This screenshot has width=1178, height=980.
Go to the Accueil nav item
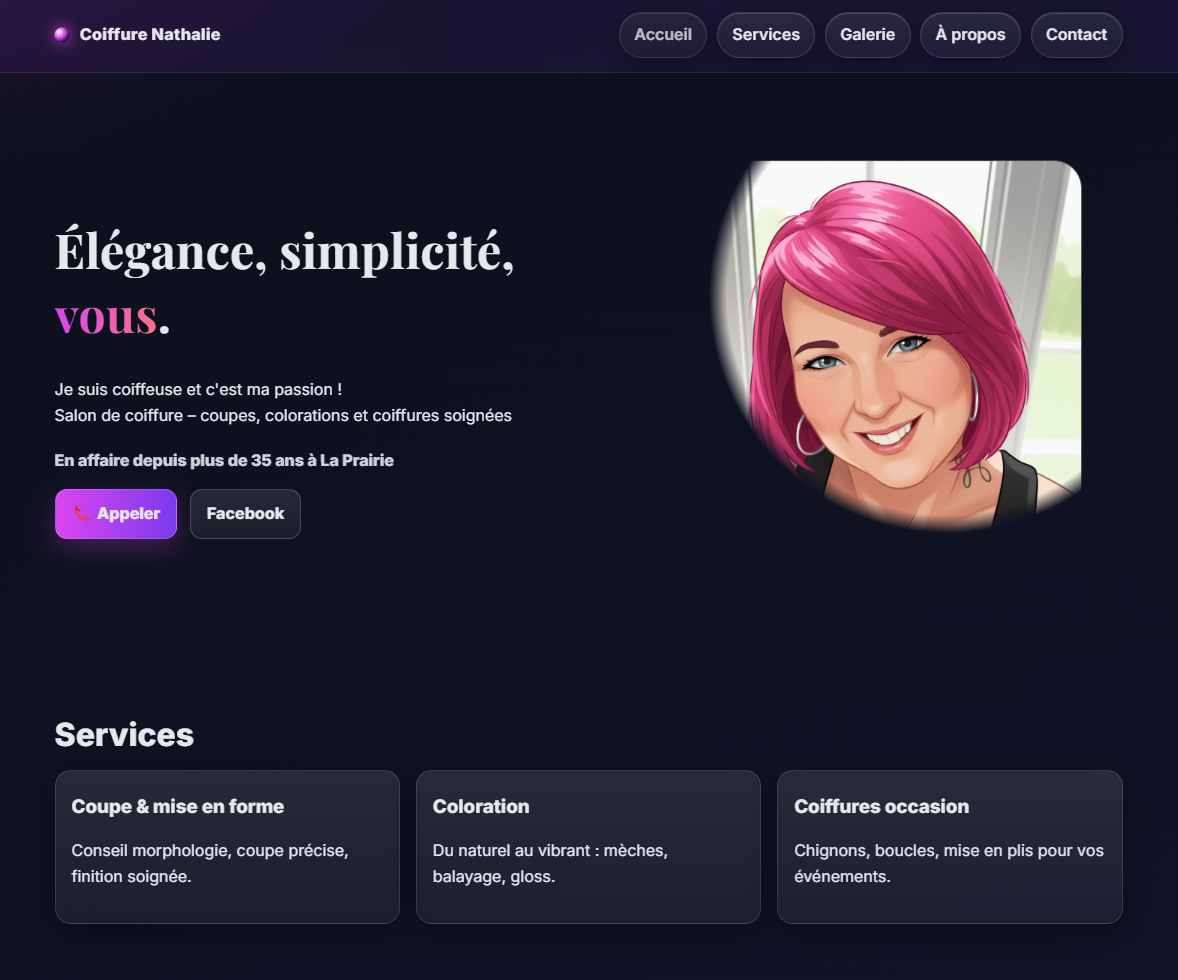(663, 35)
